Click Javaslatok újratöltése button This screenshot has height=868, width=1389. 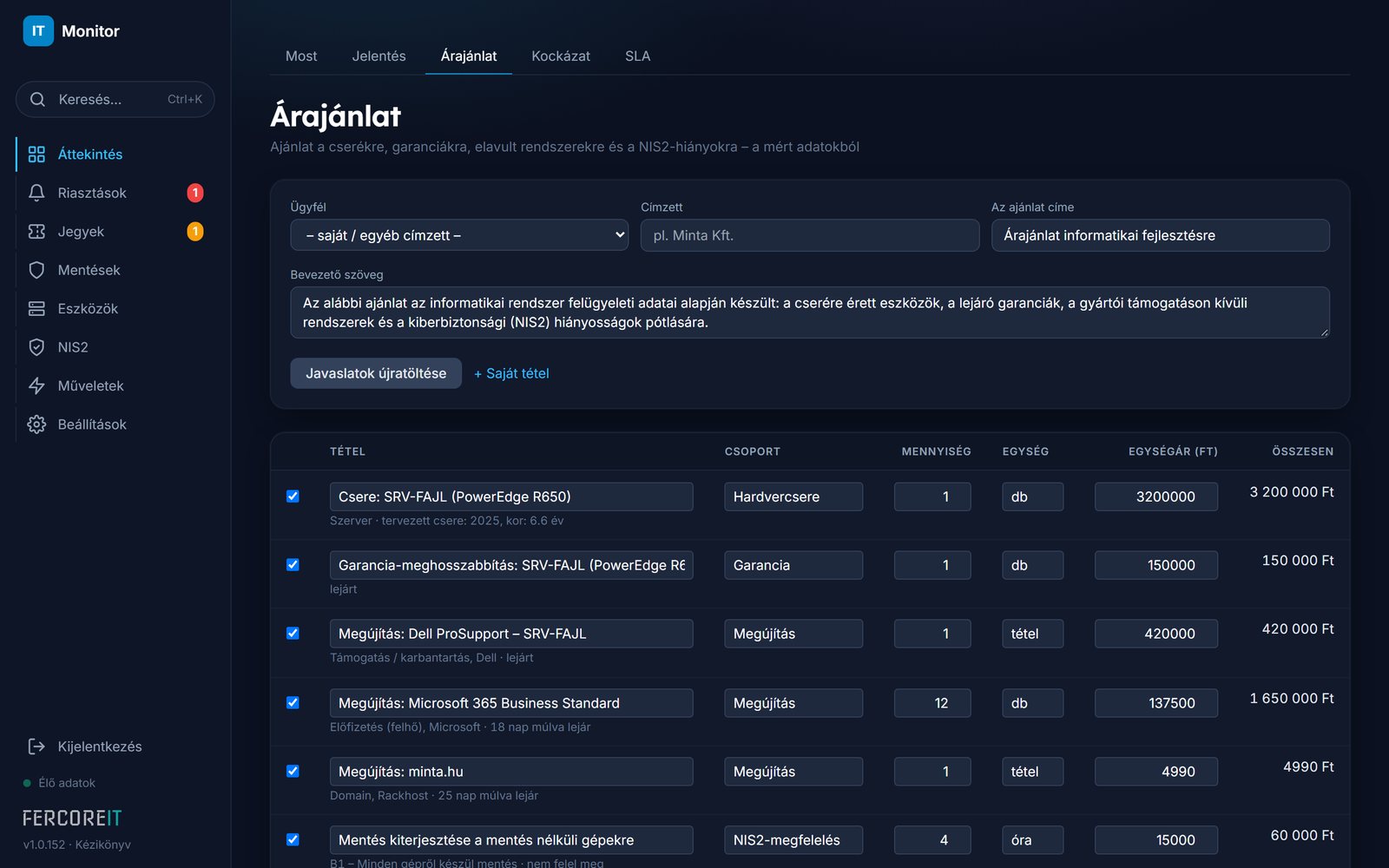pyautogui.click(x=376, y=373)
